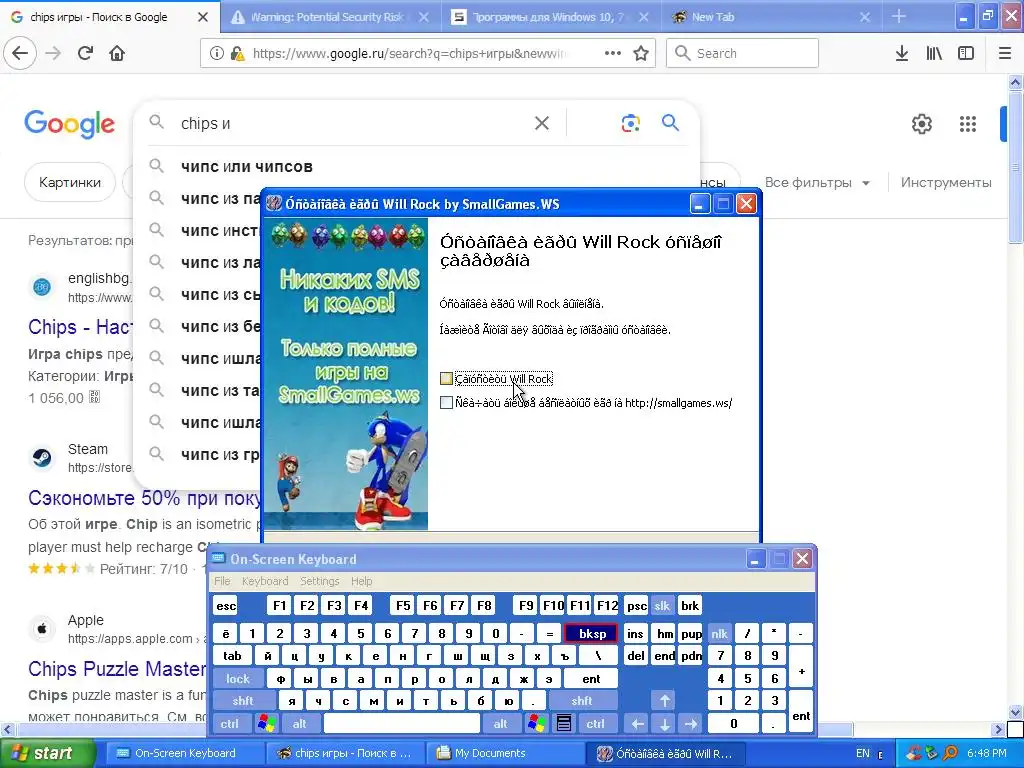Open Windows start button

47,753
